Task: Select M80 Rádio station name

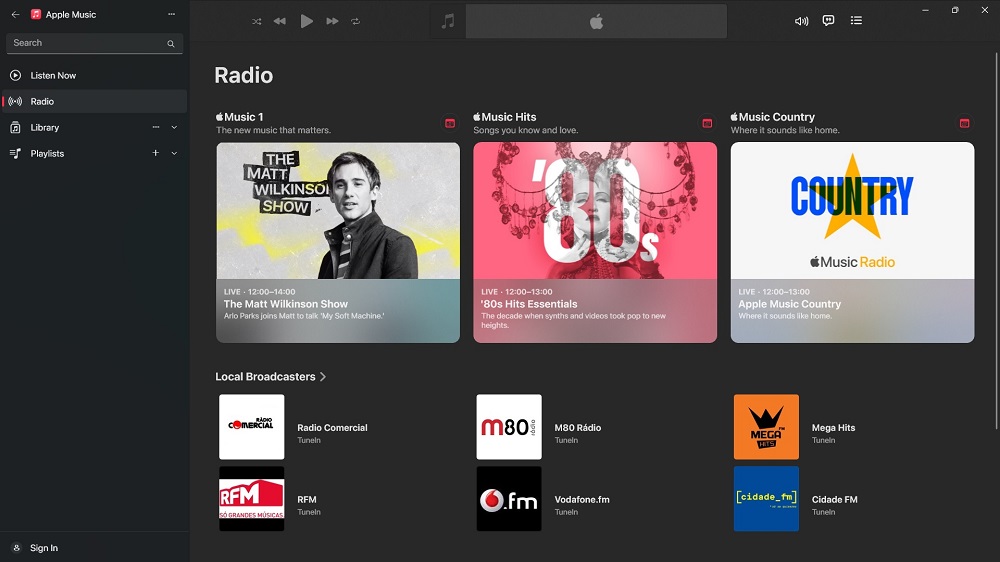Action: [x=578, y=427]
